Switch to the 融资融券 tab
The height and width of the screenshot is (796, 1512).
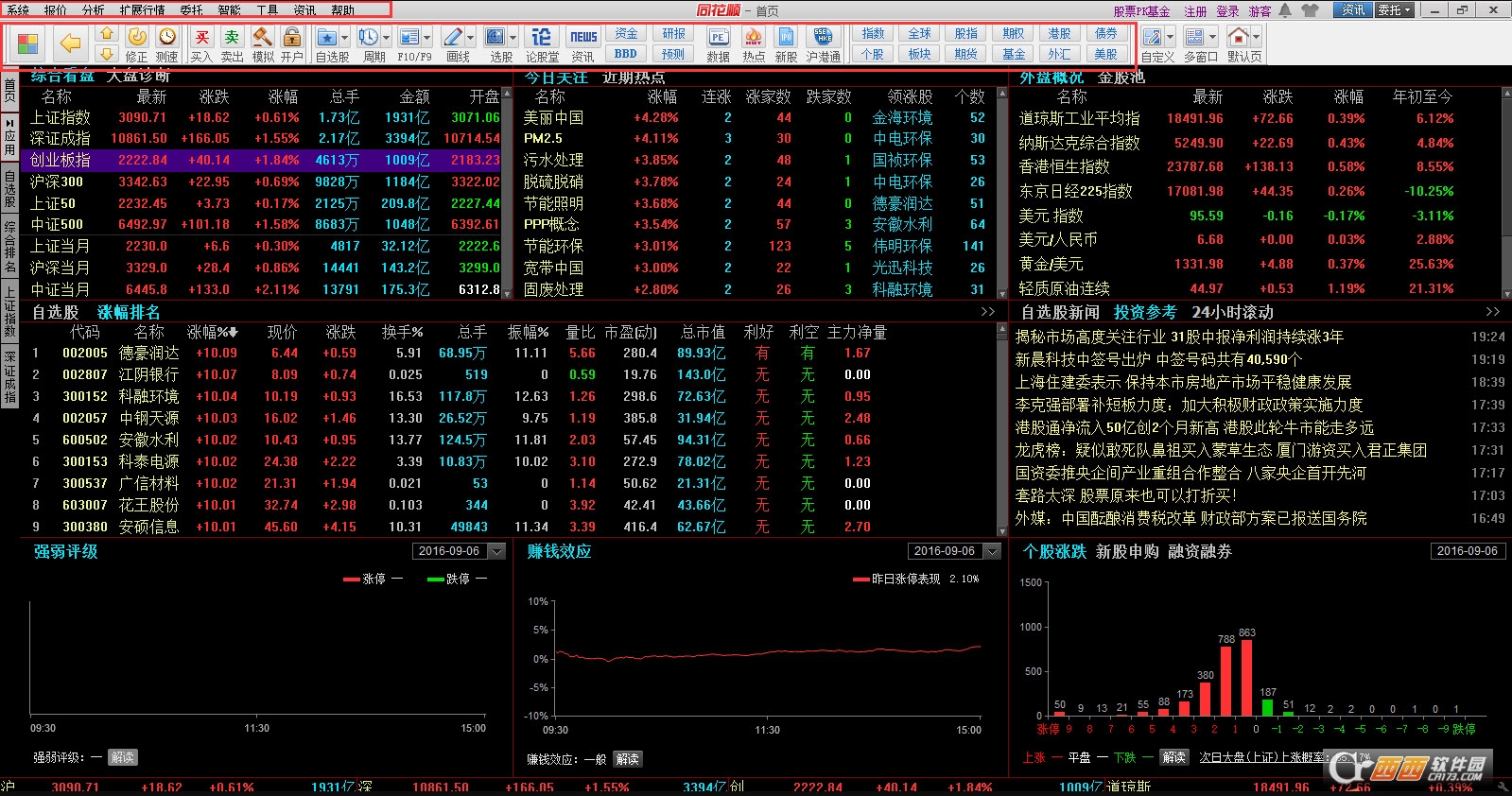[x=1200, y=551]
